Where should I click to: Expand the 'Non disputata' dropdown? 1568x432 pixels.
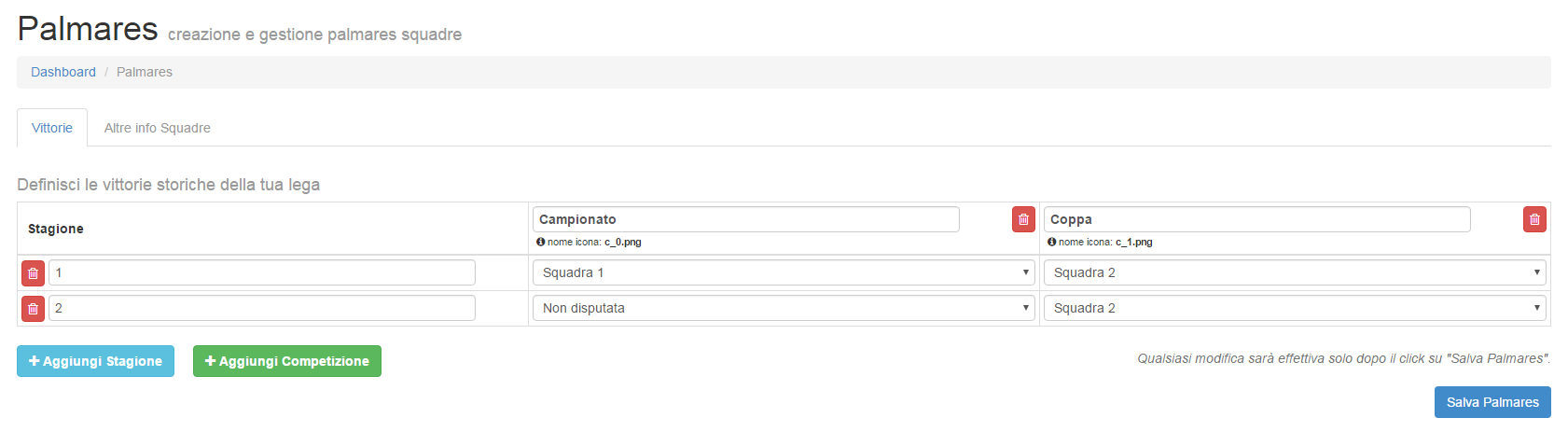pyautogui.click(x=784, y=308)
